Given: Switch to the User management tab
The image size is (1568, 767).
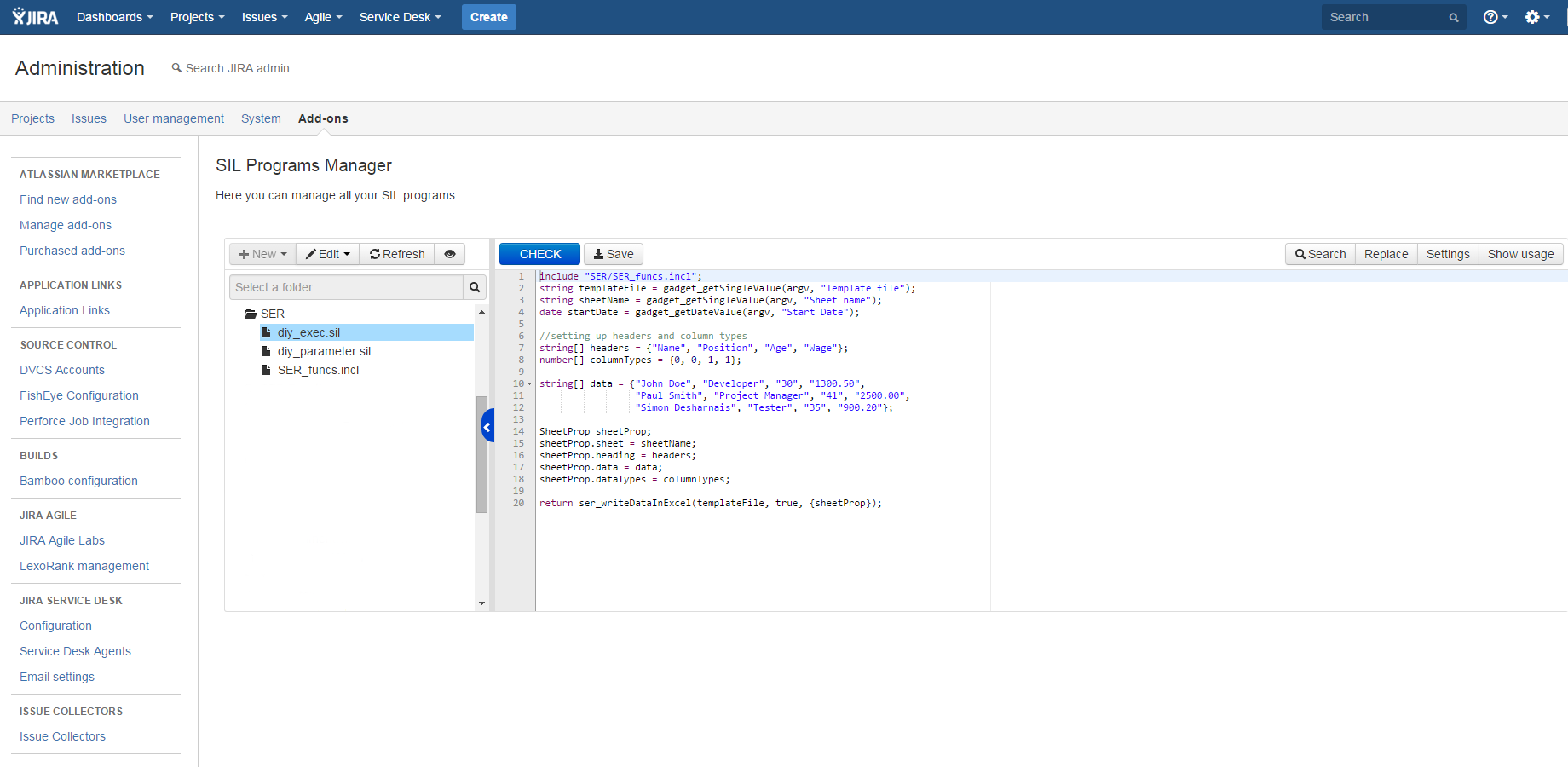Looking at the screenshot, I should (174, 118).
